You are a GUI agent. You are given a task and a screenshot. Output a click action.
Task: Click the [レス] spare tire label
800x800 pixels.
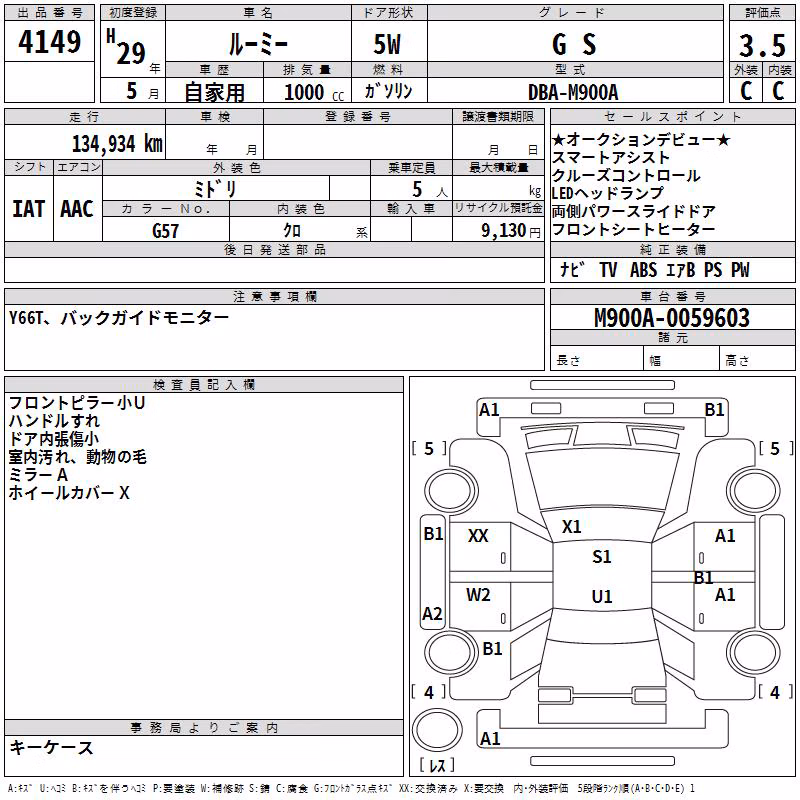pos(437,765)
